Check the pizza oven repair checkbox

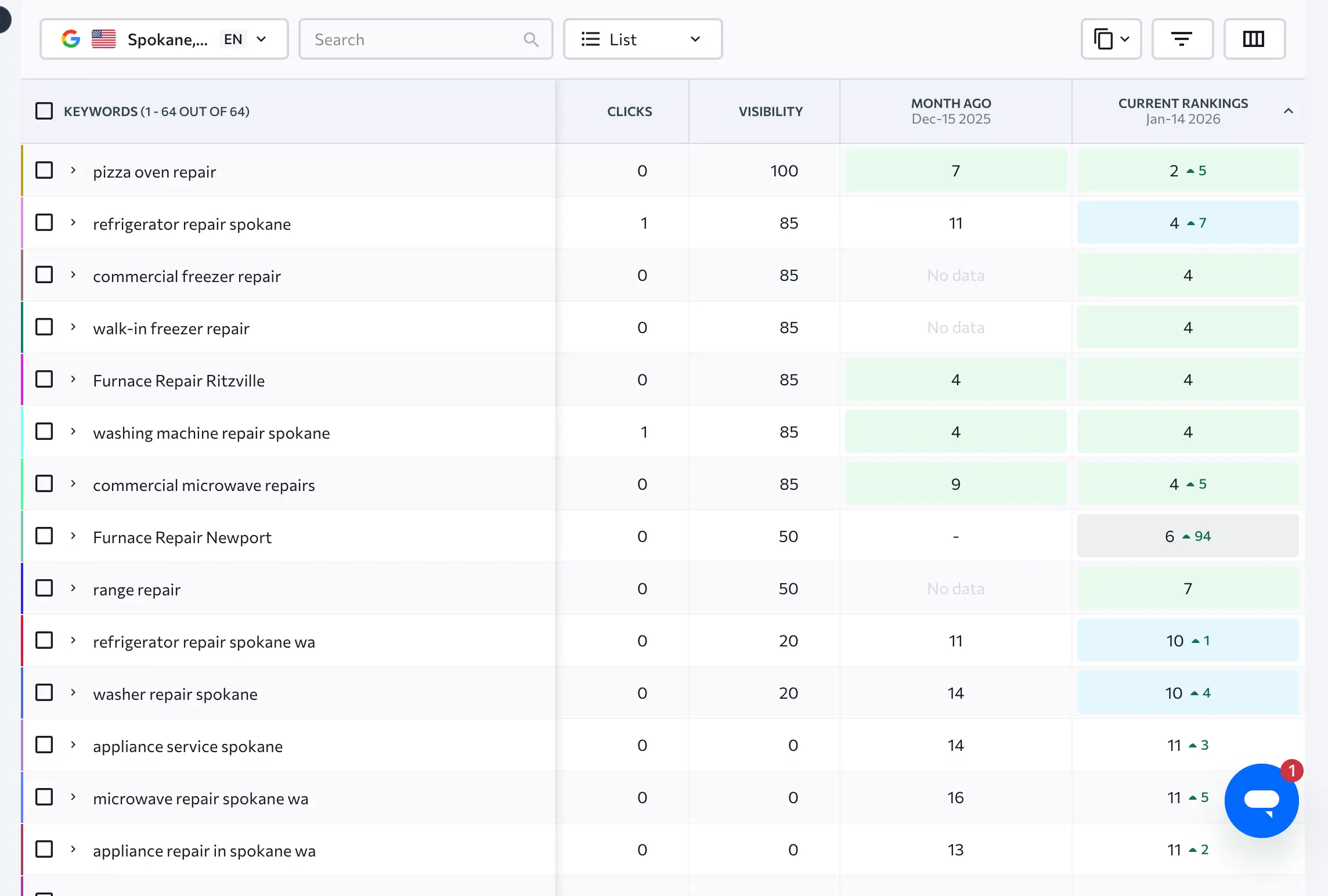click(44, 171)
